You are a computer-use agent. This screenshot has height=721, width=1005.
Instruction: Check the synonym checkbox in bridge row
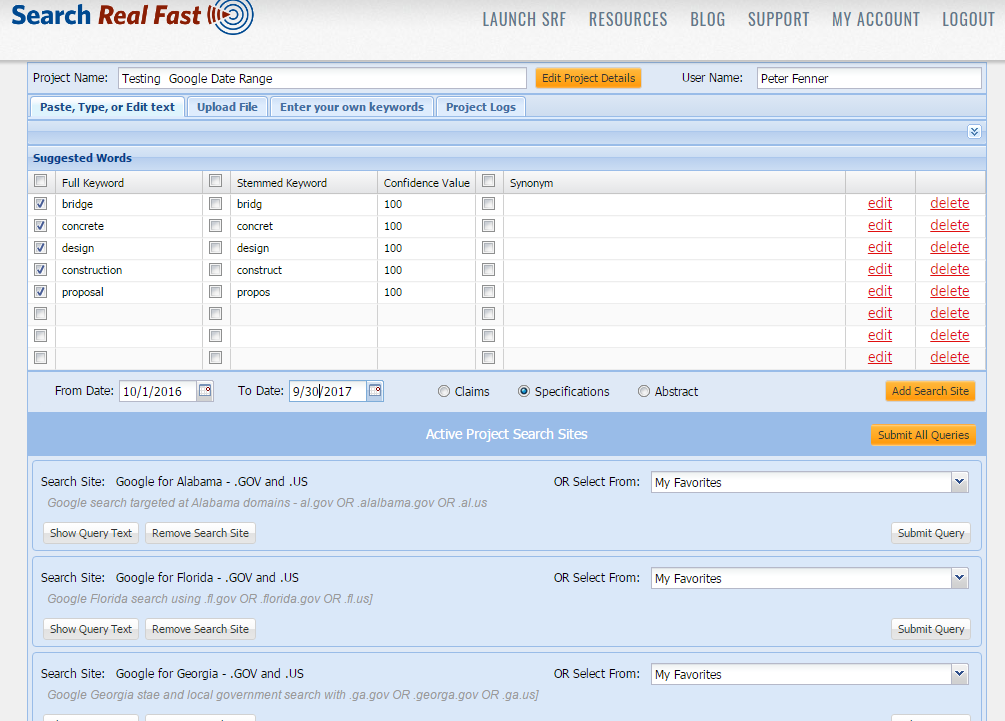pos(488,204)
